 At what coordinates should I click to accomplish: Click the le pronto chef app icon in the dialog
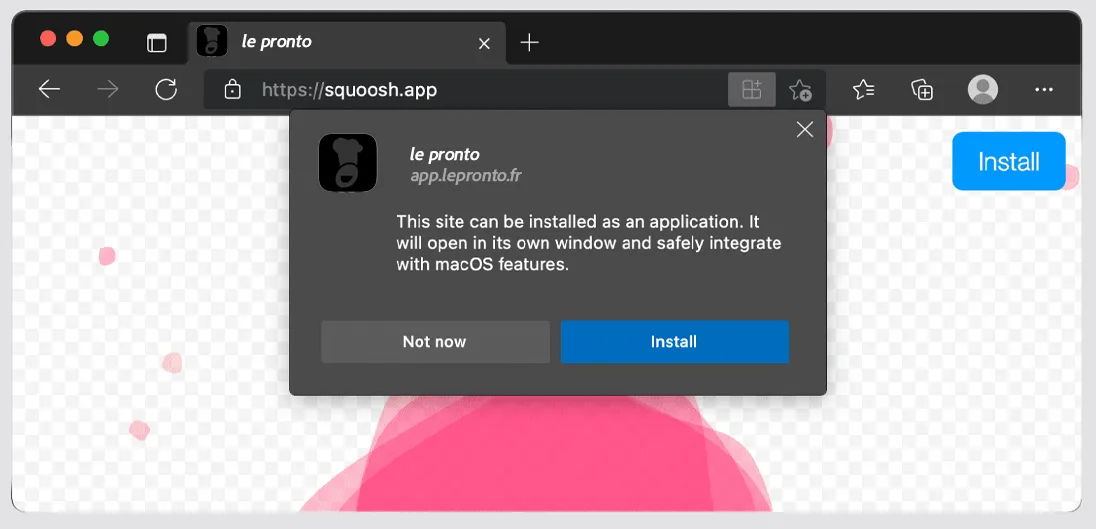(348, 163)
